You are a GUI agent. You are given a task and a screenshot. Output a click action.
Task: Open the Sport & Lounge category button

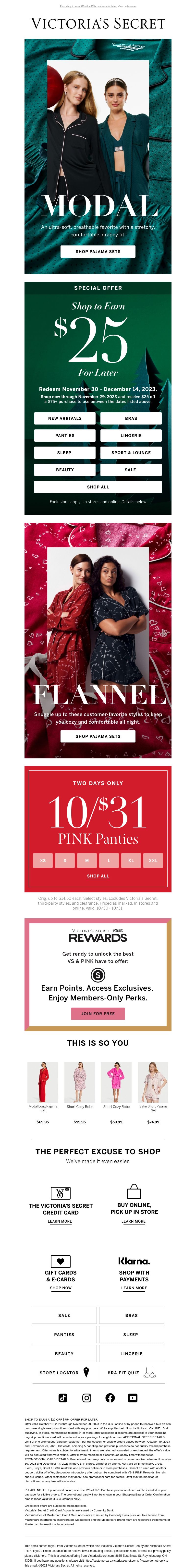pyautogui.click(x=131, y=452)
